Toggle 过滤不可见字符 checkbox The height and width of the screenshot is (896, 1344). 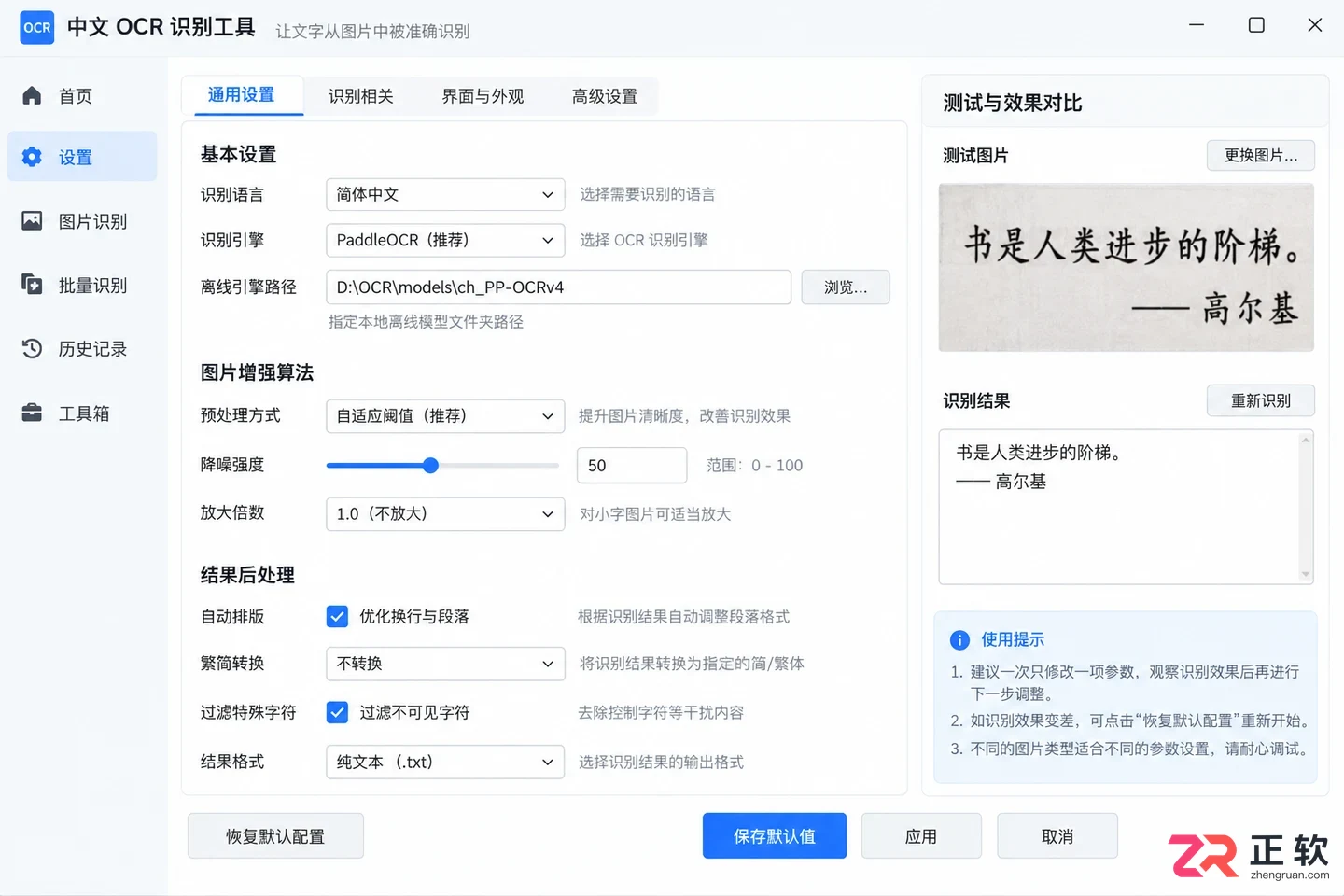point(337,712)
